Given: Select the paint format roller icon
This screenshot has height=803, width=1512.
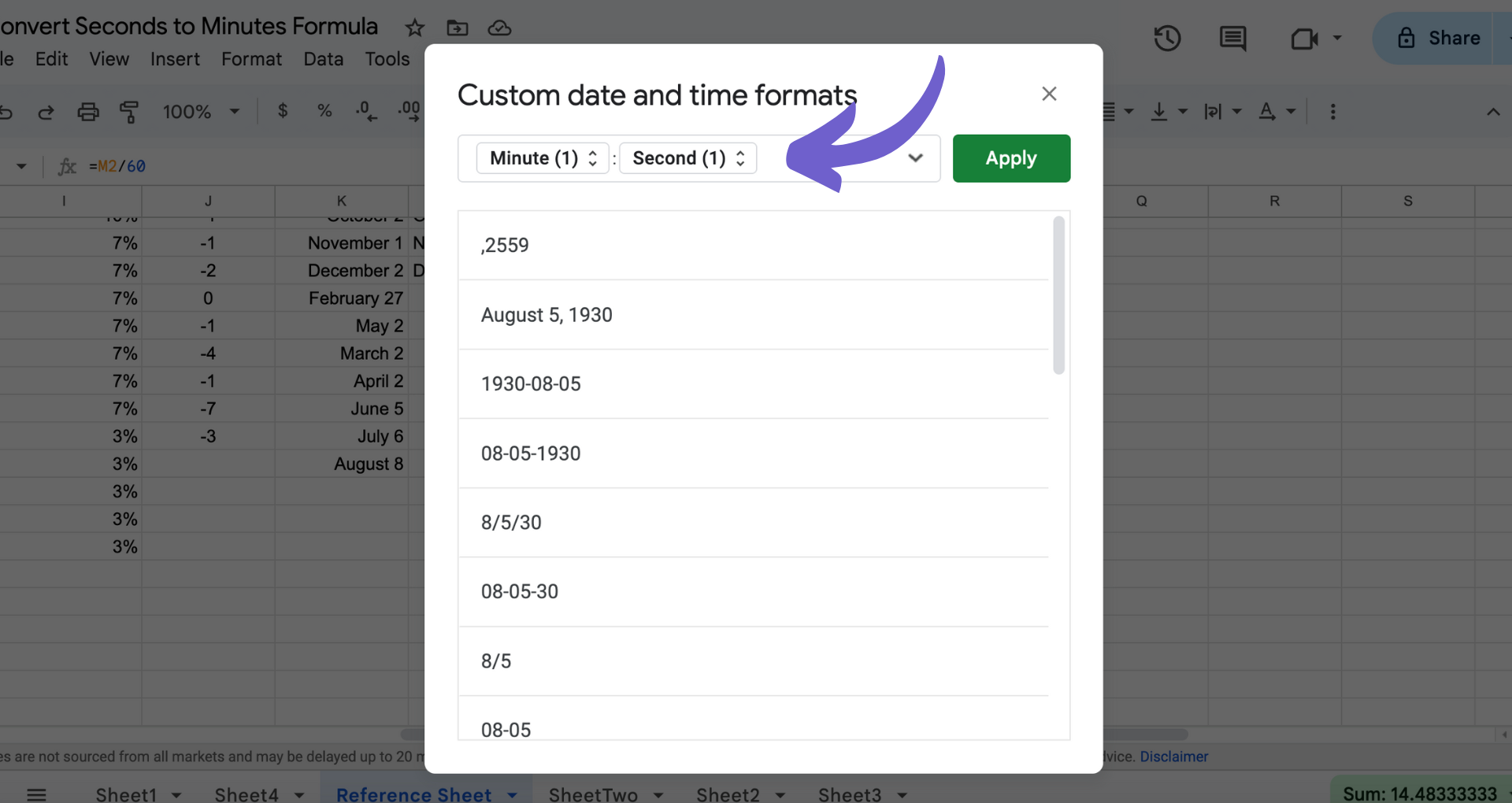Looking at the screenshot, I should (129, 112).
